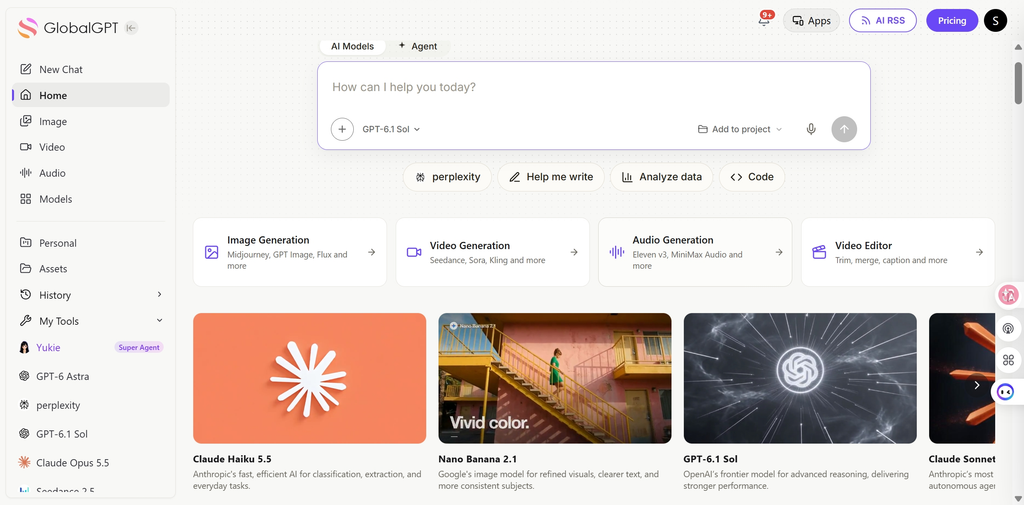Open the Nano Banana 2.1 thumbnail
1024x505 pixels.
click(555, 378)
